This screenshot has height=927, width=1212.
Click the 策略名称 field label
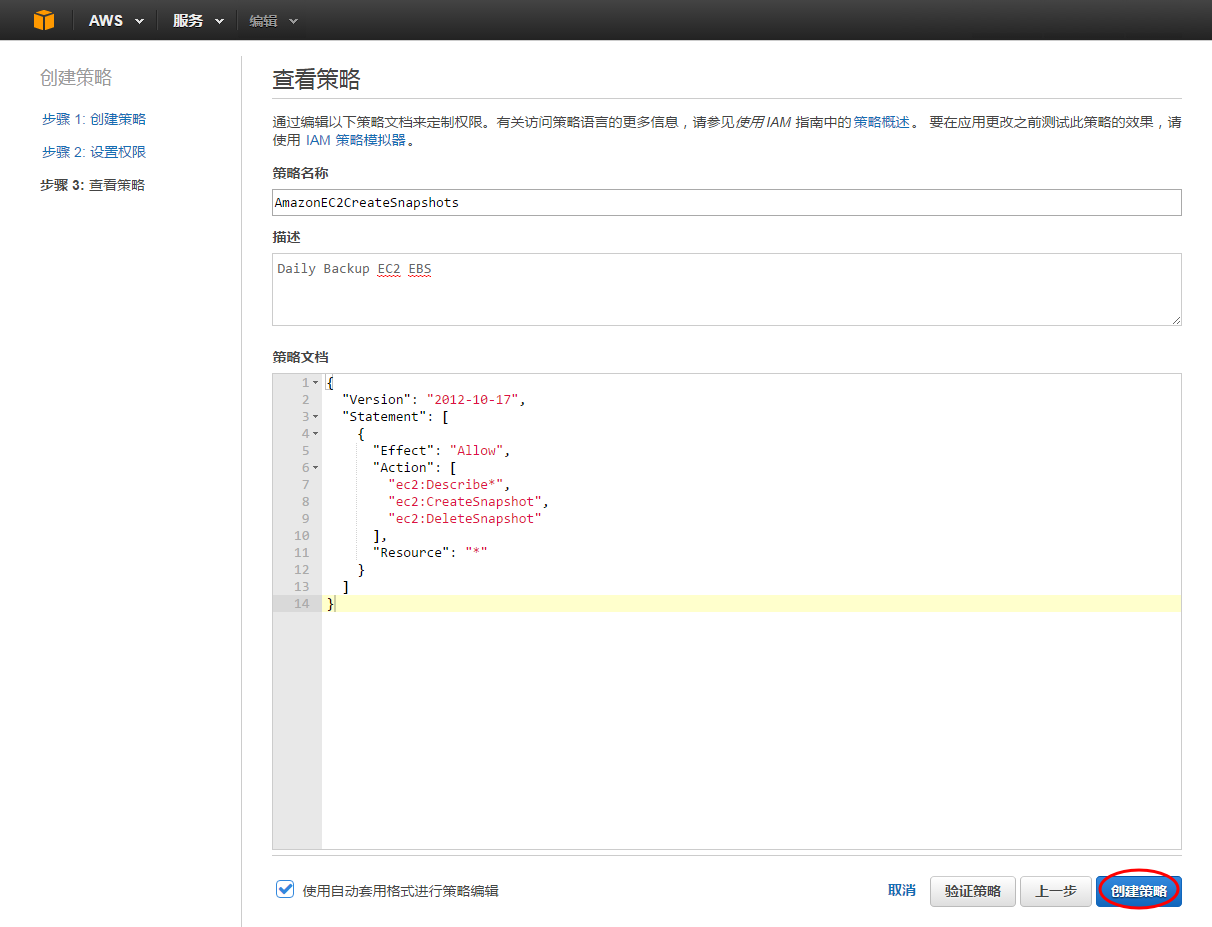[300, 173]
